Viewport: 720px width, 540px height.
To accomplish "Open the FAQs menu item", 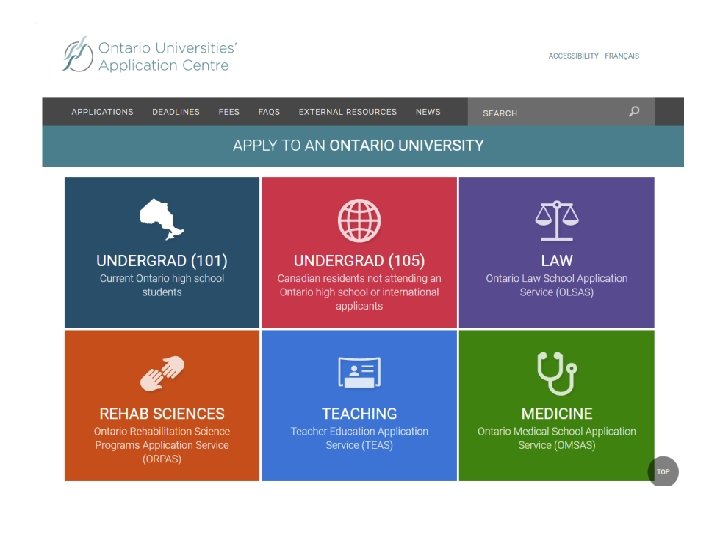I will pyautogui.click(x=269, y=112).
